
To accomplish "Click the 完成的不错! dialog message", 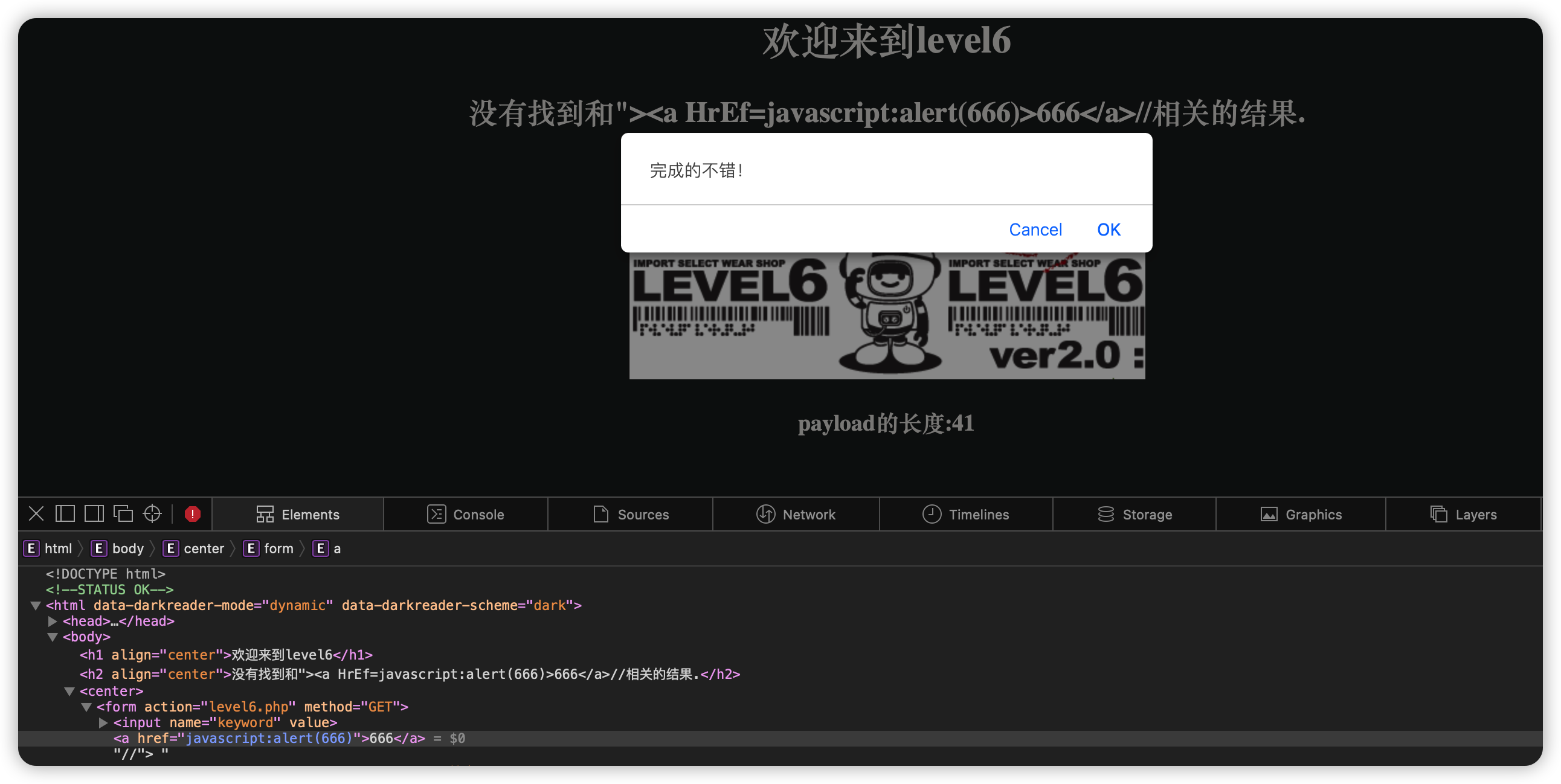I will point(697,170).
